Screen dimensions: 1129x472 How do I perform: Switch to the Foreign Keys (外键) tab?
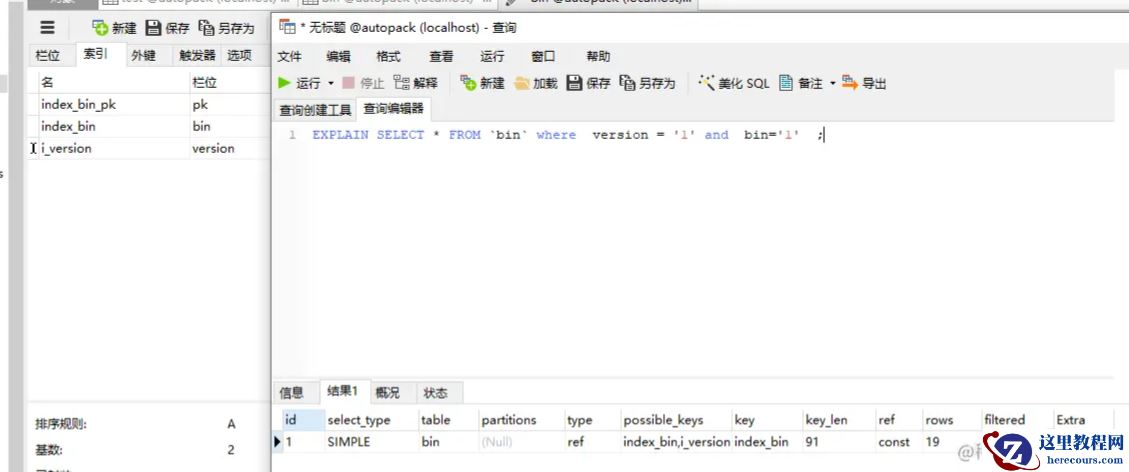(x=143, y=55)
